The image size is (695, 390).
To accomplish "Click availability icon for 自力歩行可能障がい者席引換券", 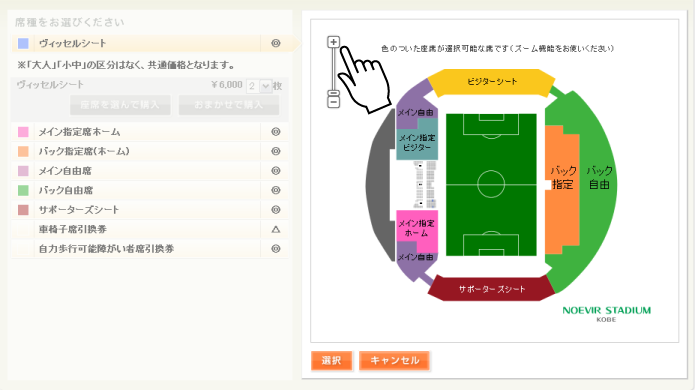I will [276, 249].
